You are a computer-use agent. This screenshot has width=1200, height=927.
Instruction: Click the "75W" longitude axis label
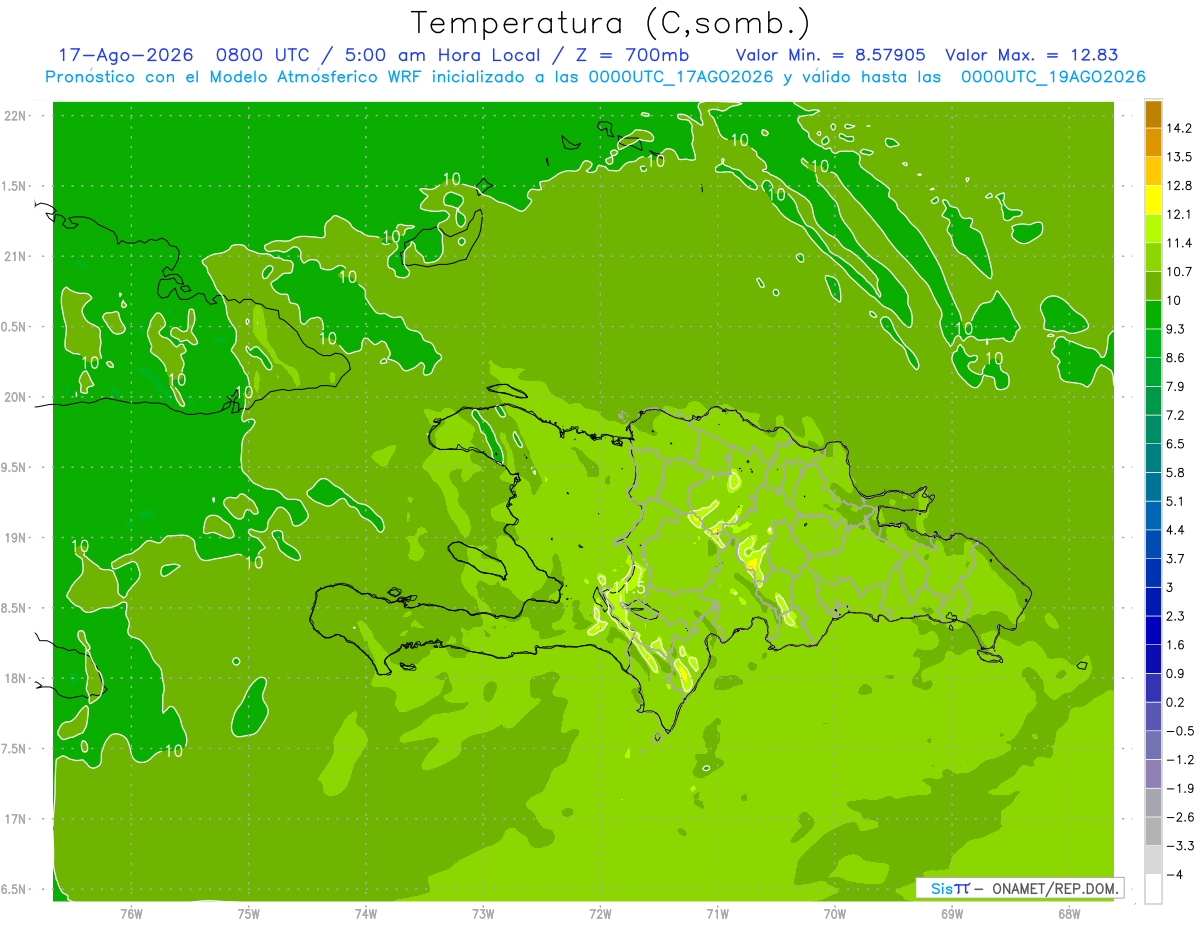pyautogui.click(x=249, y=915)
